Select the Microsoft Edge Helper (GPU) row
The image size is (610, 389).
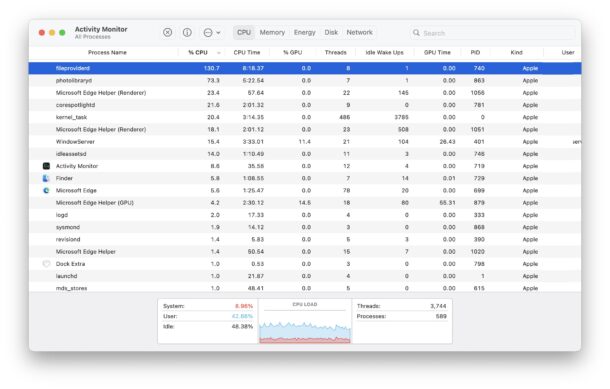click(305, 203)
